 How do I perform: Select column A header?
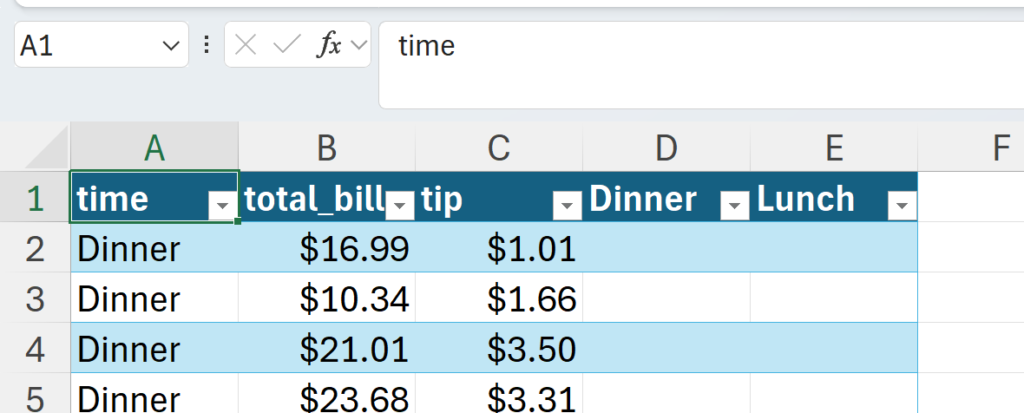coord(154,148)
